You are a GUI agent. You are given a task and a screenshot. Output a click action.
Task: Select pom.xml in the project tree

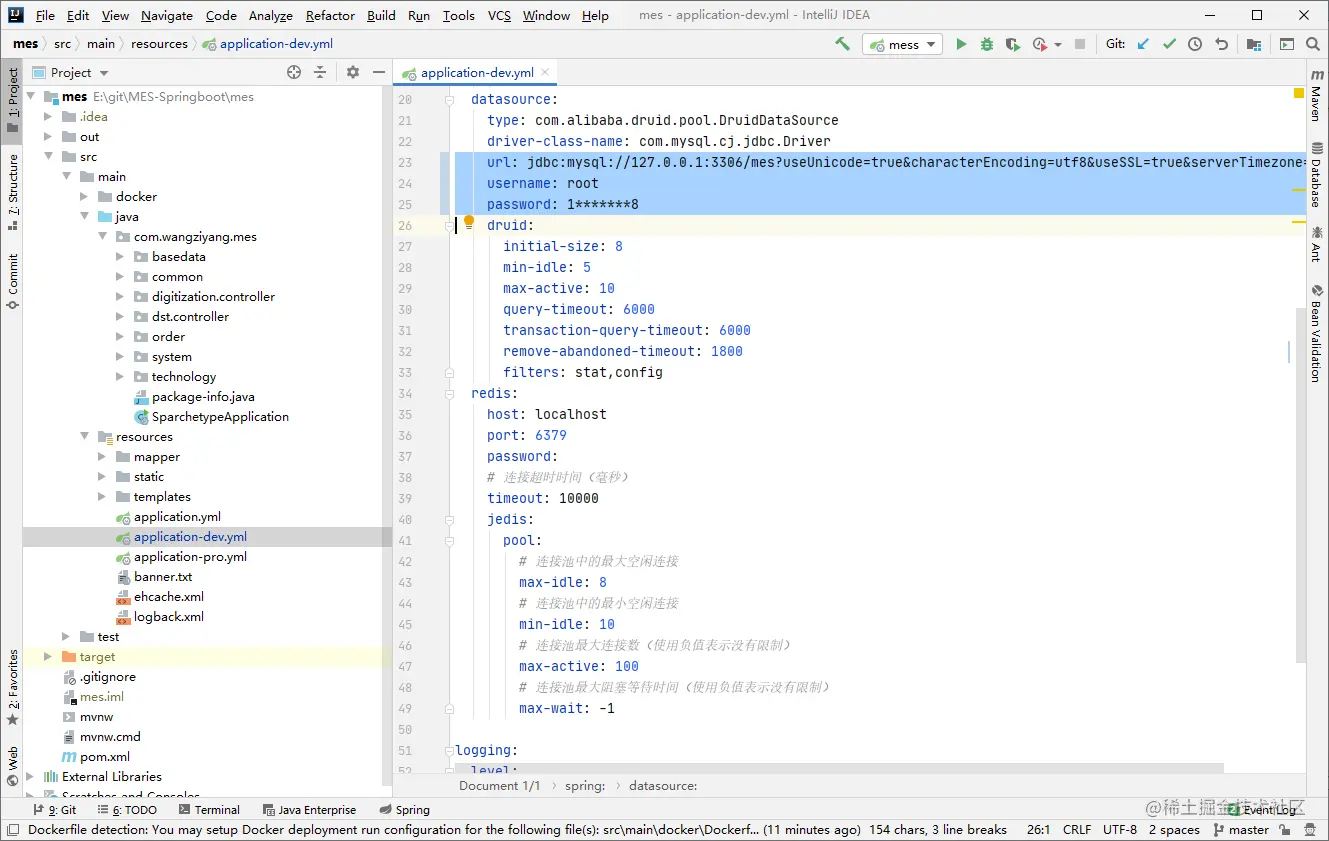pos(105,757)
